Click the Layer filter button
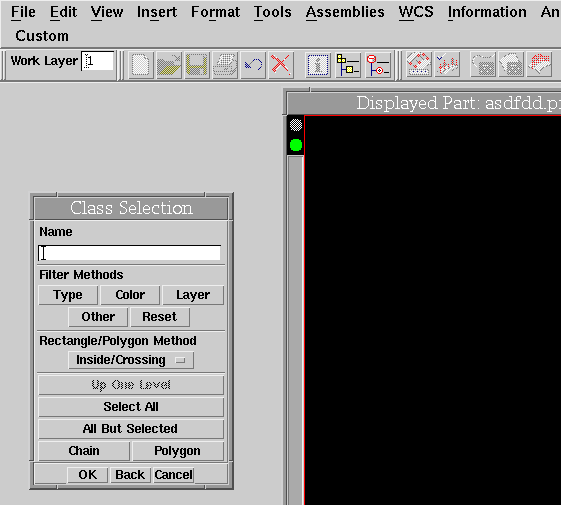Image resolution: width=561 pixels, height=505 pixels. [x=193, y=295]
